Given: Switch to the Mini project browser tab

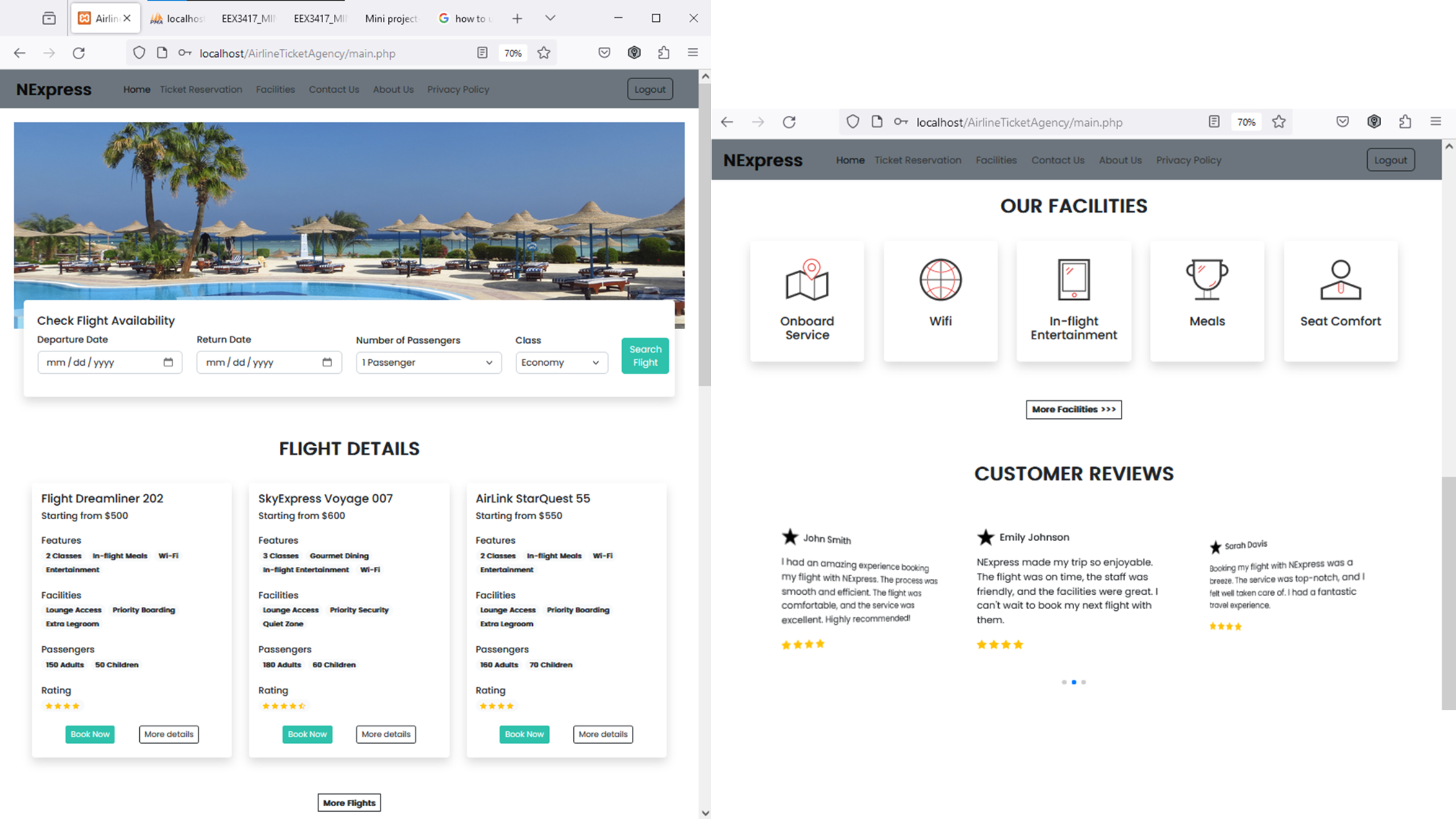Looking at the screenshot, I should click(x=391, y=18).
